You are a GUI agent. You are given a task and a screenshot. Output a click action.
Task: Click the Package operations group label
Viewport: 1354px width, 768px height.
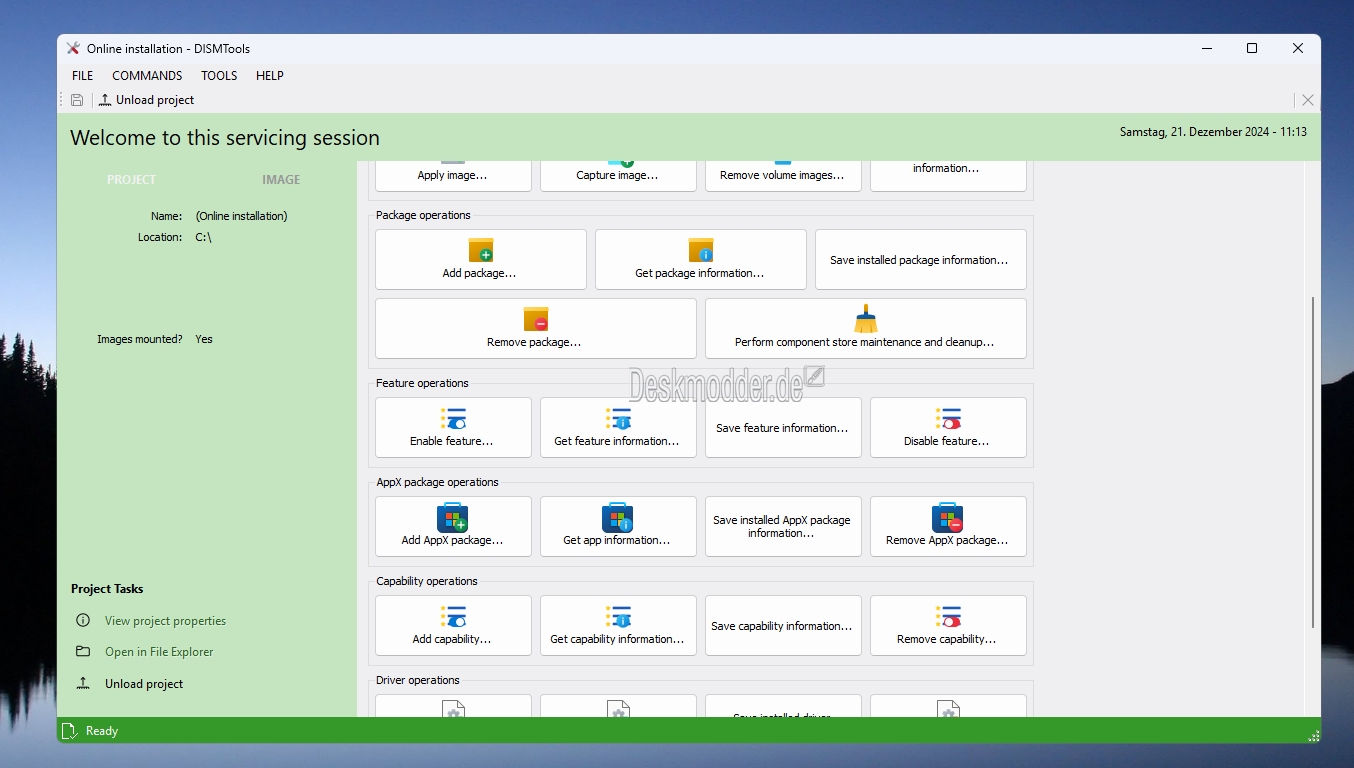pos(423,215)
